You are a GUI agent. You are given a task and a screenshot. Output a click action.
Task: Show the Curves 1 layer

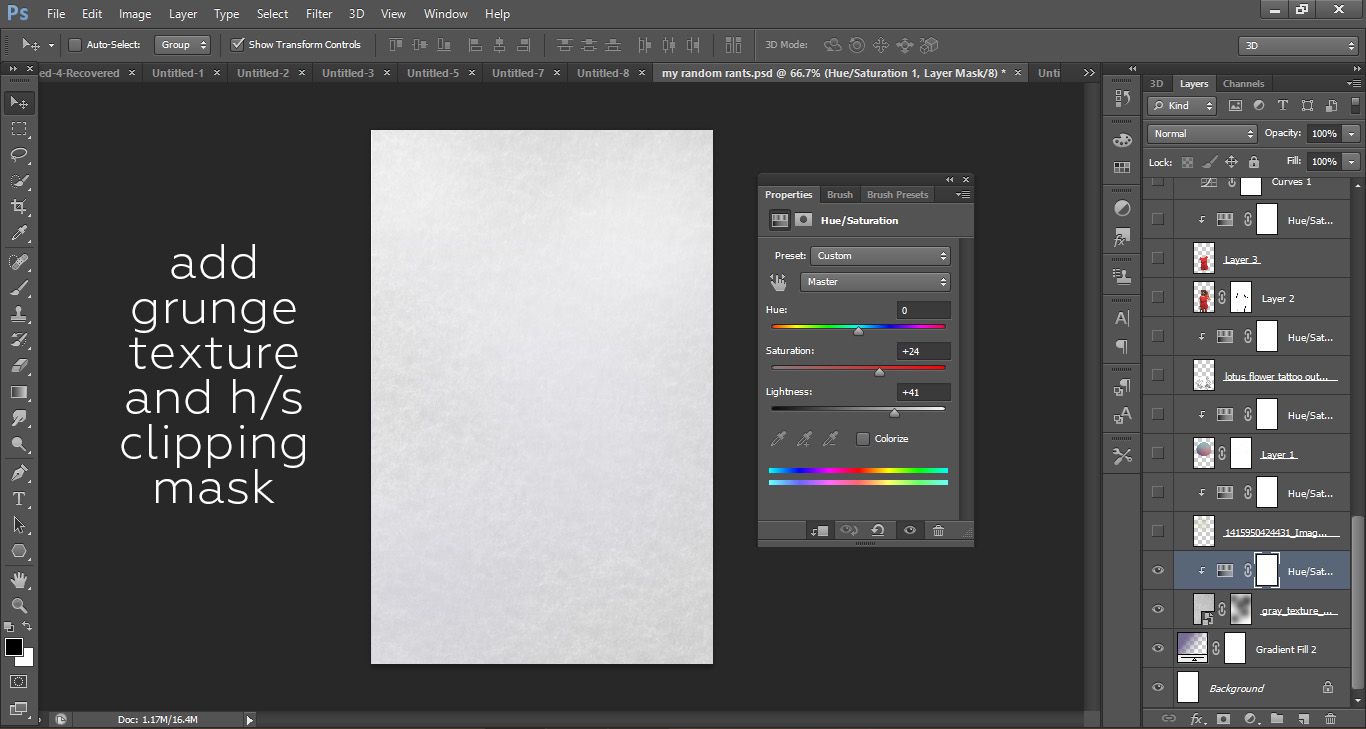tap(1158, 183)
